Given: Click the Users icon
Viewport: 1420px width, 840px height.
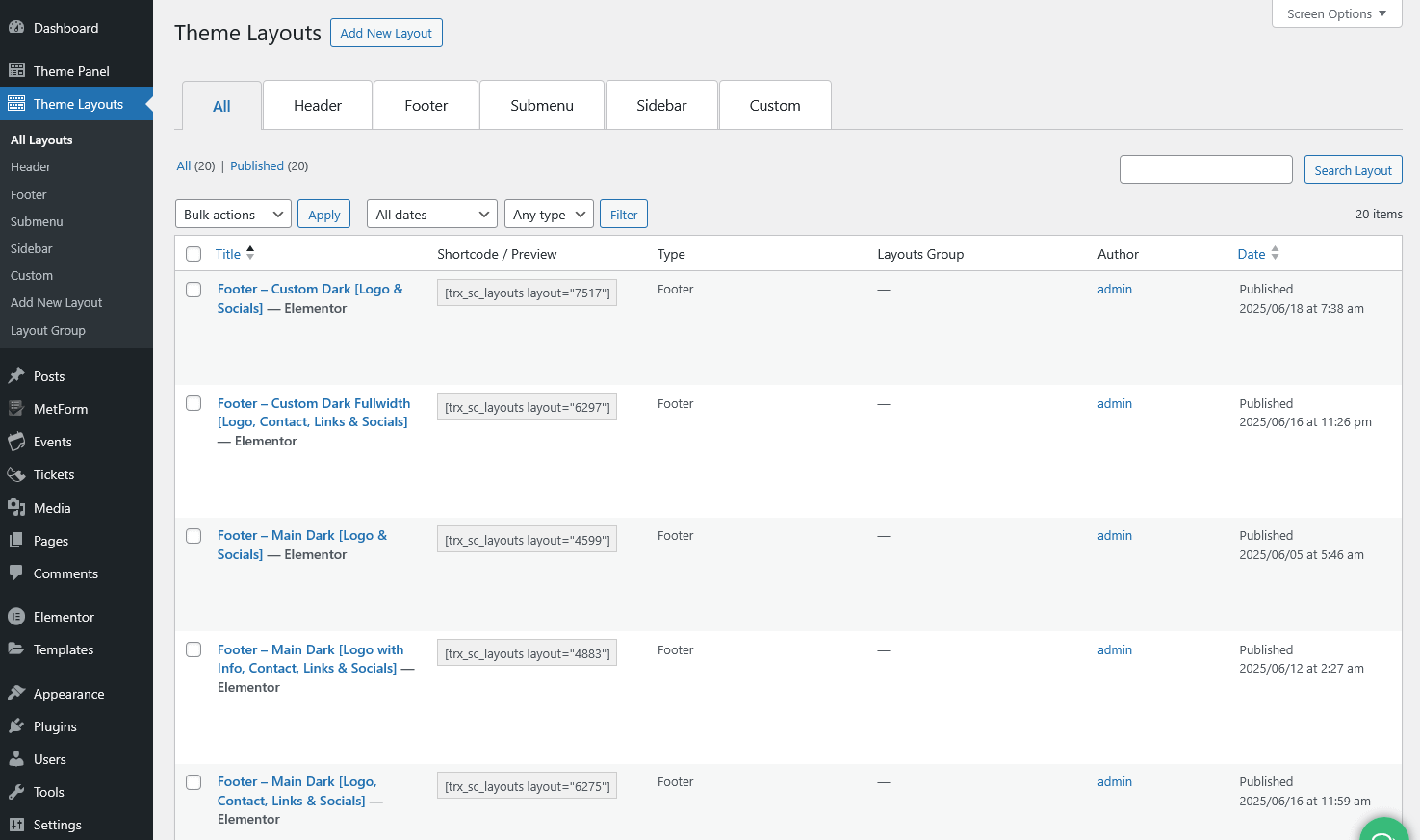Looking at the screenshot, I should (x=16, y=759).
